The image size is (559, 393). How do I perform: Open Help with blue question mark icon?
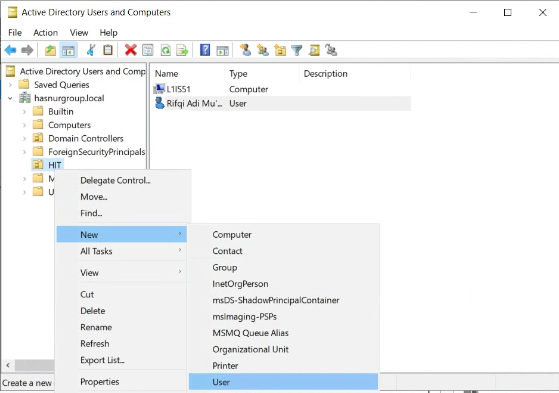click(x=205, y=50)
